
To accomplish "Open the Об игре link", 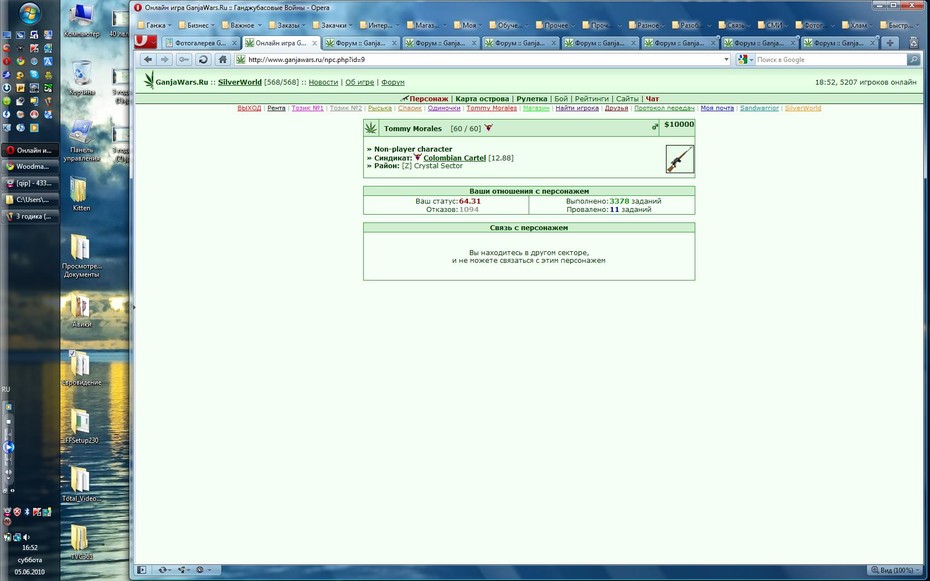I will [359, 82].
